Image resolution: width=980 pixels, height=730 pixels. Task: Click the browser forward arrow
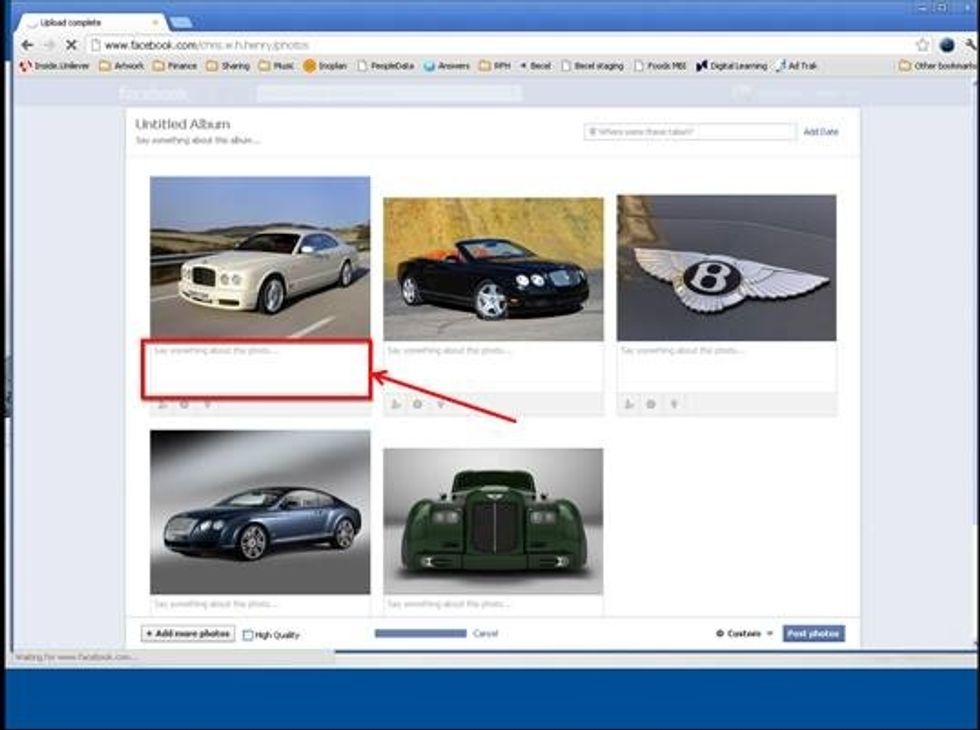click(49, 45)
